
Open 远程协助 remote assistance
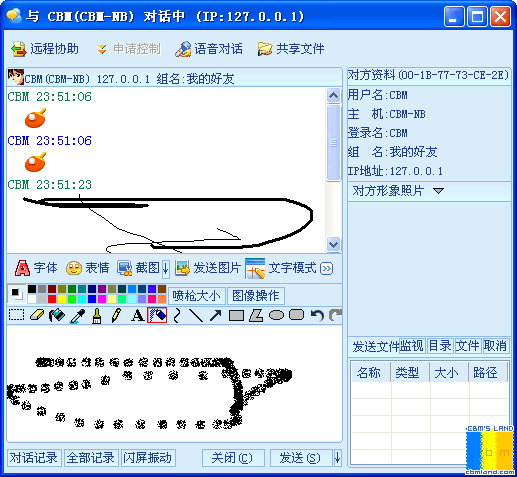click(45, 49)
